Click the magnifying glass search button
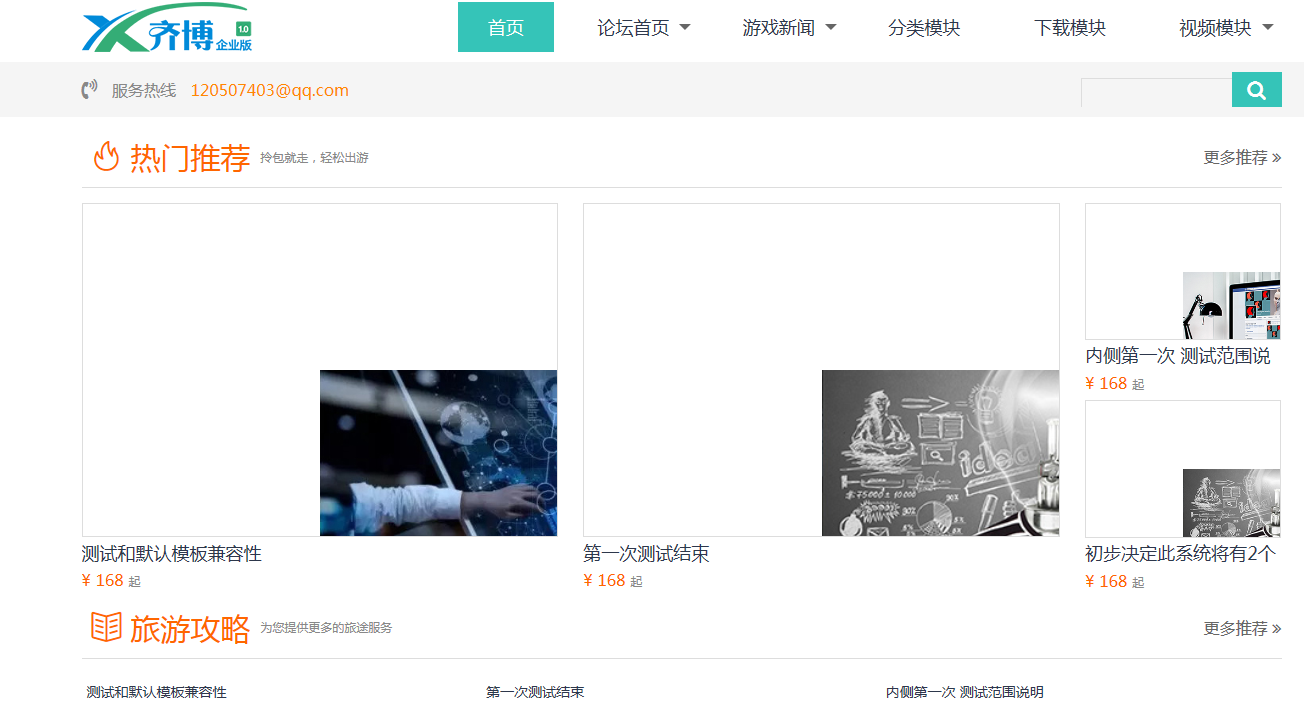The width and height of the screenshot is (1304, 721). [1256, 90]
